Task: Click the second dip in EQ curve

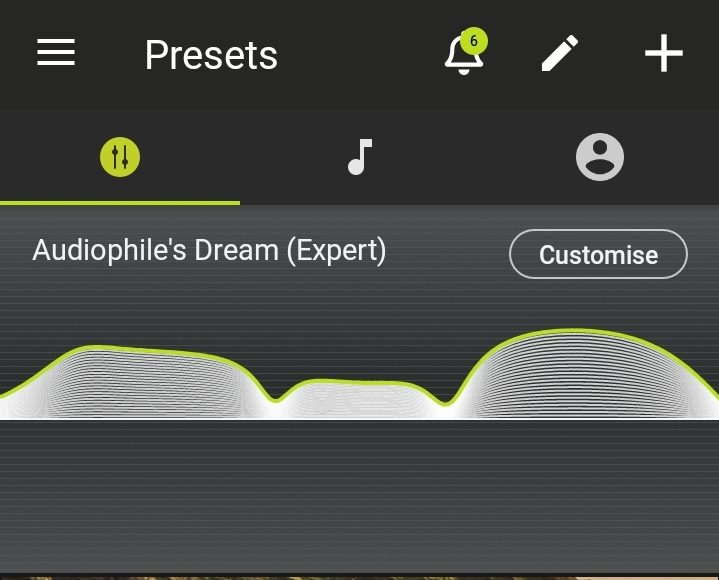Action: point(446,404)
